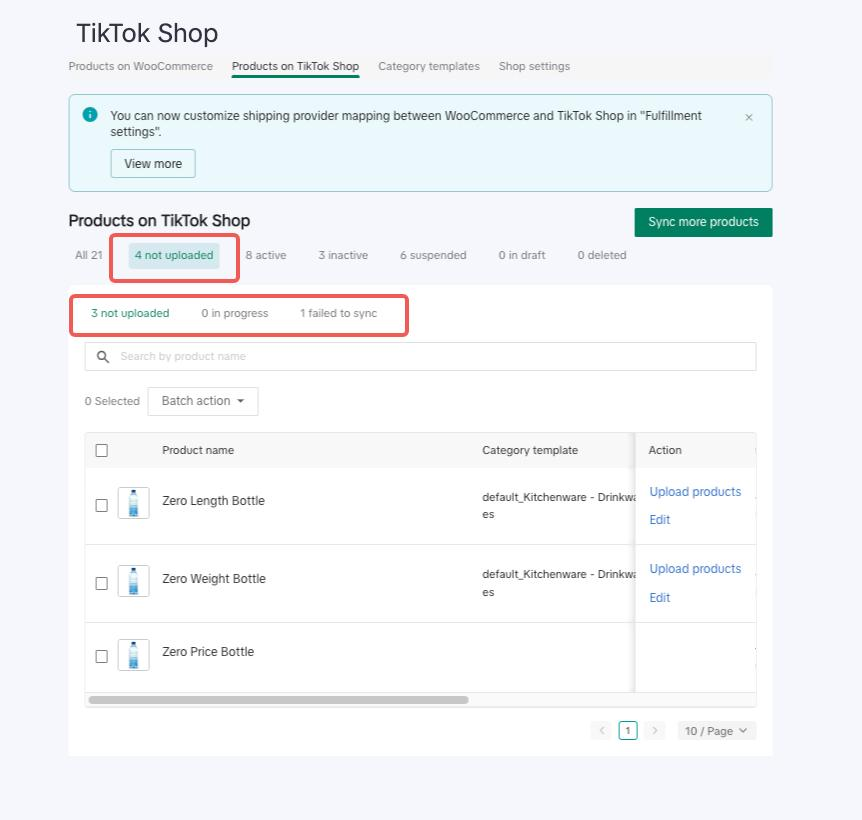Screen dimensions: 862x820
Task: Click Zero Price Bottle product image
Action: 133,654
